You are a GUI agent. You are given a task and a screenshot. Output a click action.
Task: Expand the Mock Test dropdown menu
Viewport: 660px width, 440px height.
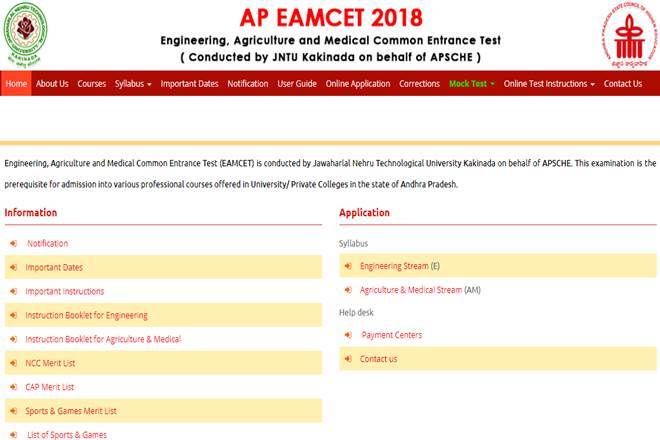471,84
